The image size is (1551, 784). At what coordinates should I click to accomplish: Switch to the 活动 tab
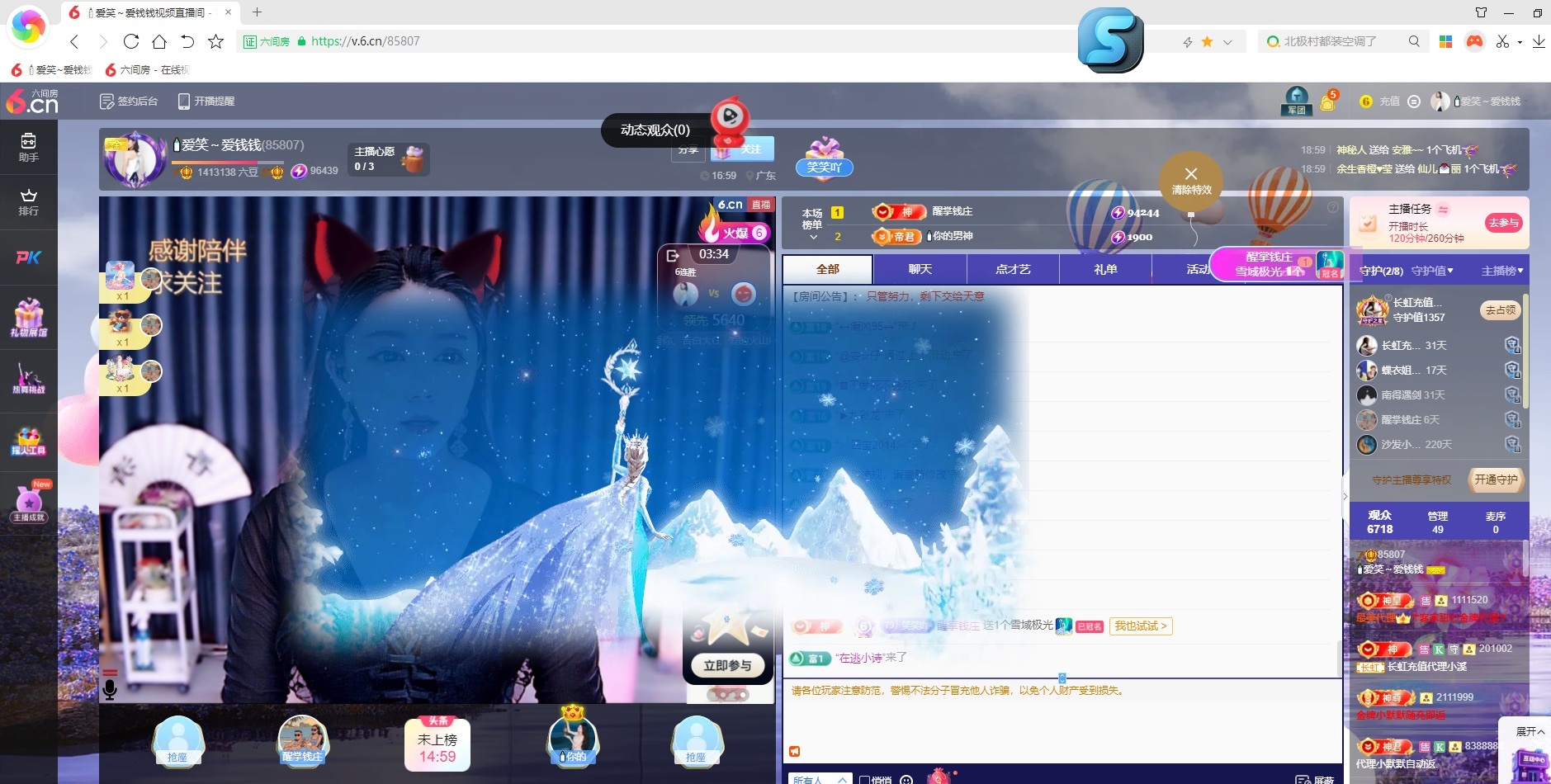click(1198, 269)
